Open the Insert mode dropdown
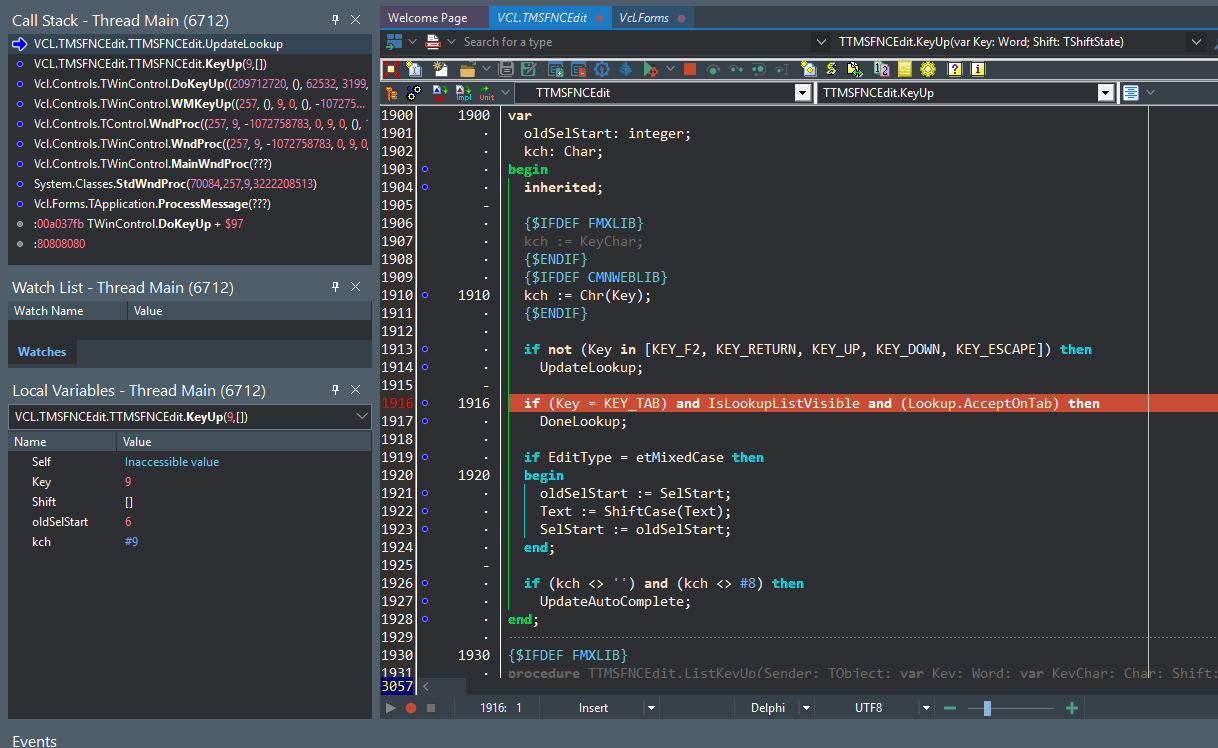The height and width of the screenshot is (748, 1218). [x=651, y=708]
